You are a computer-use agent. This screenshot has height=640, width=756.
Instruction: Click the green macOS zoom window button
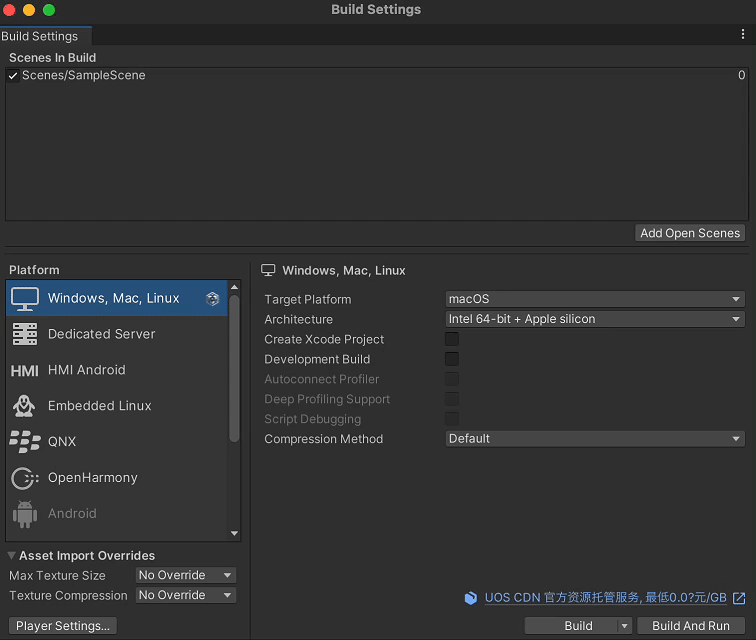49,10
